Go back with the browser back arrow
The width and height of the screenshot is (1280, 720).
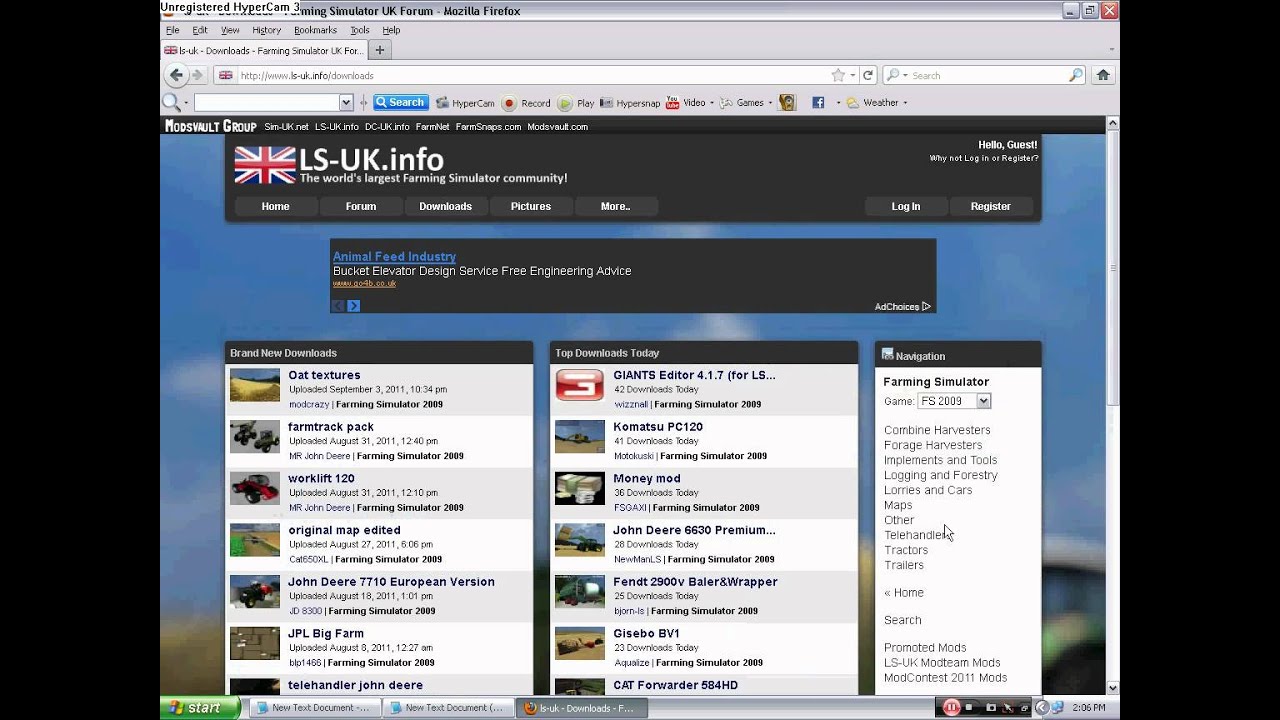(x=177, y=75)
